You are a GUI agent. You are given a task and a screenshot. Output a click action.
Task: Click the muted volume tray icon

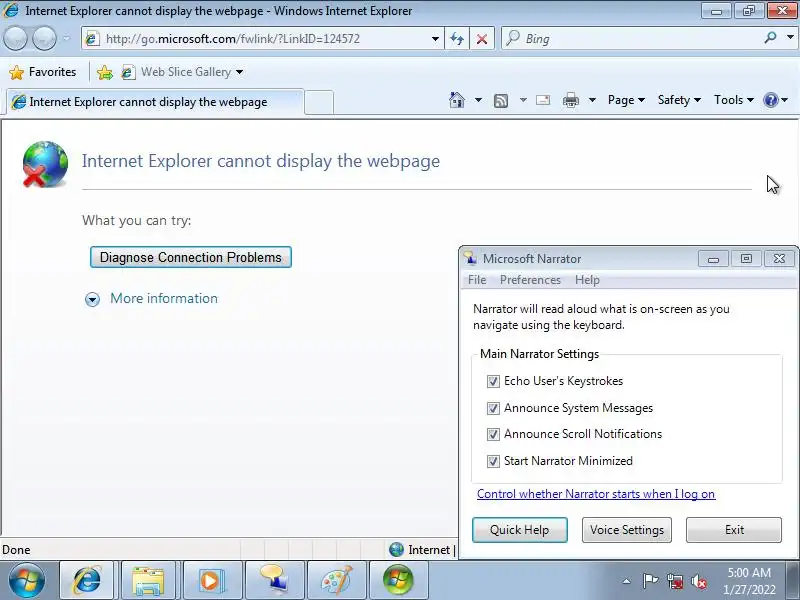(698, 581)
